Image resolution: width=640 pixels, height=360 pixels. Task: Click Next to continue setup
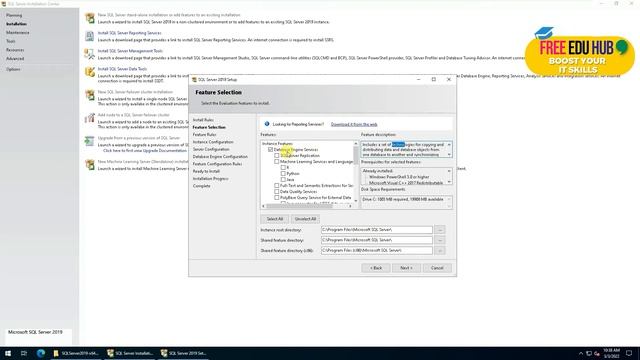click(x=406, y=268)
